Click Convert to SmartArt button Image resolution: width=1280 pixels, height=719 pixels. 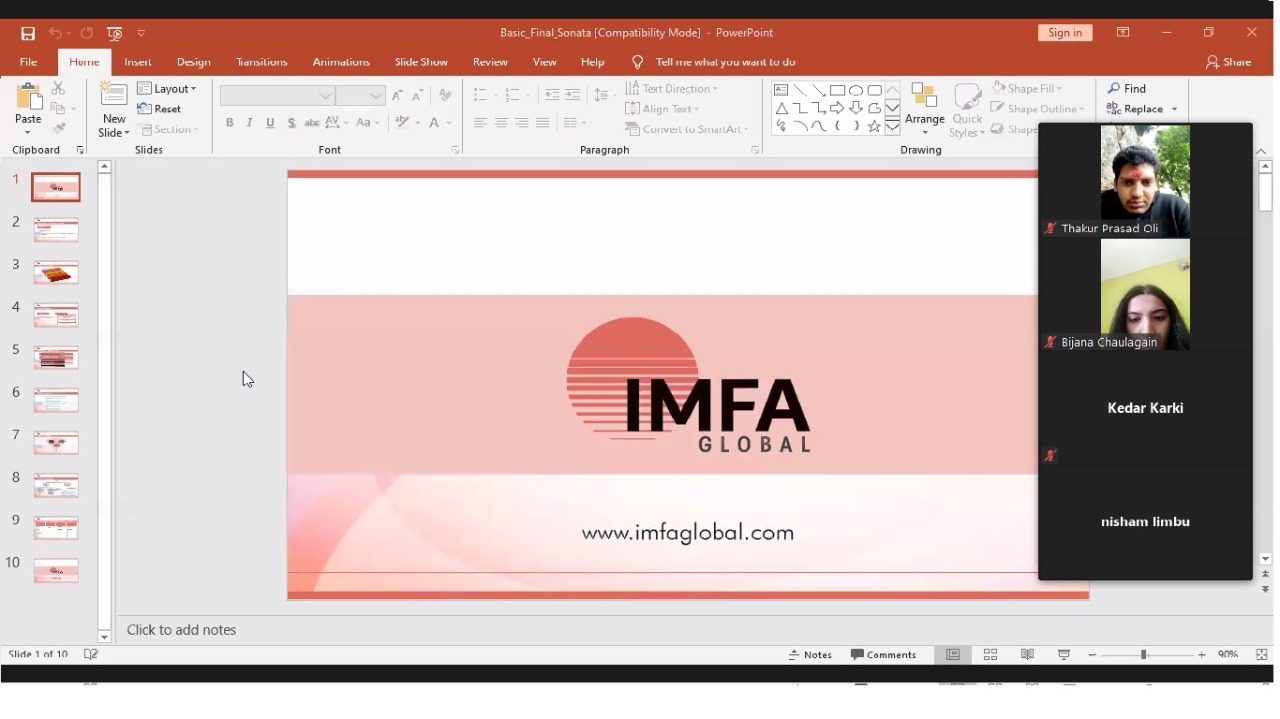pos(687,129)
